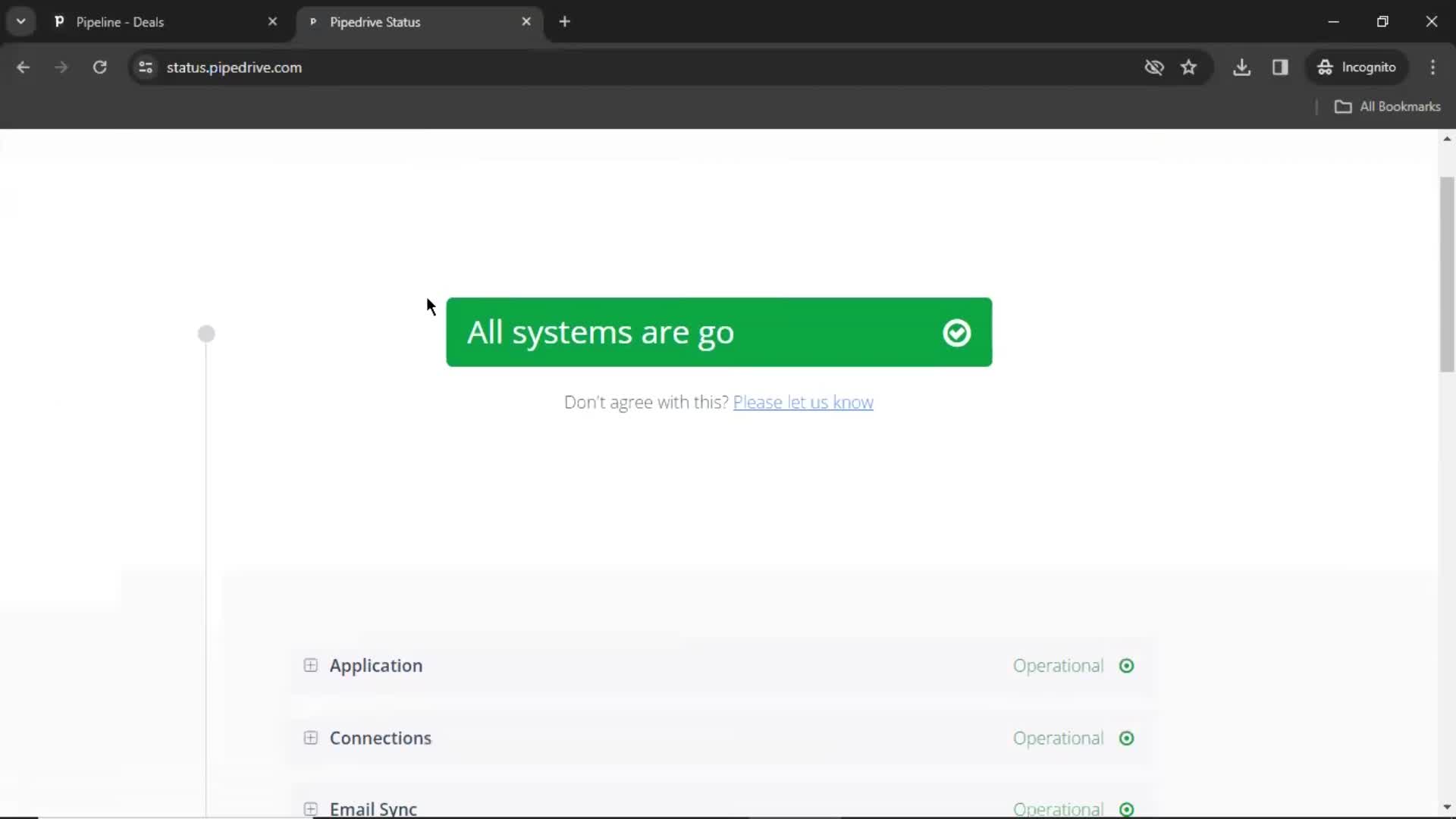Viewport: 1456px width, 819px height.
Task: Click the checkmark icon in green banner
Action: point(956,333)
